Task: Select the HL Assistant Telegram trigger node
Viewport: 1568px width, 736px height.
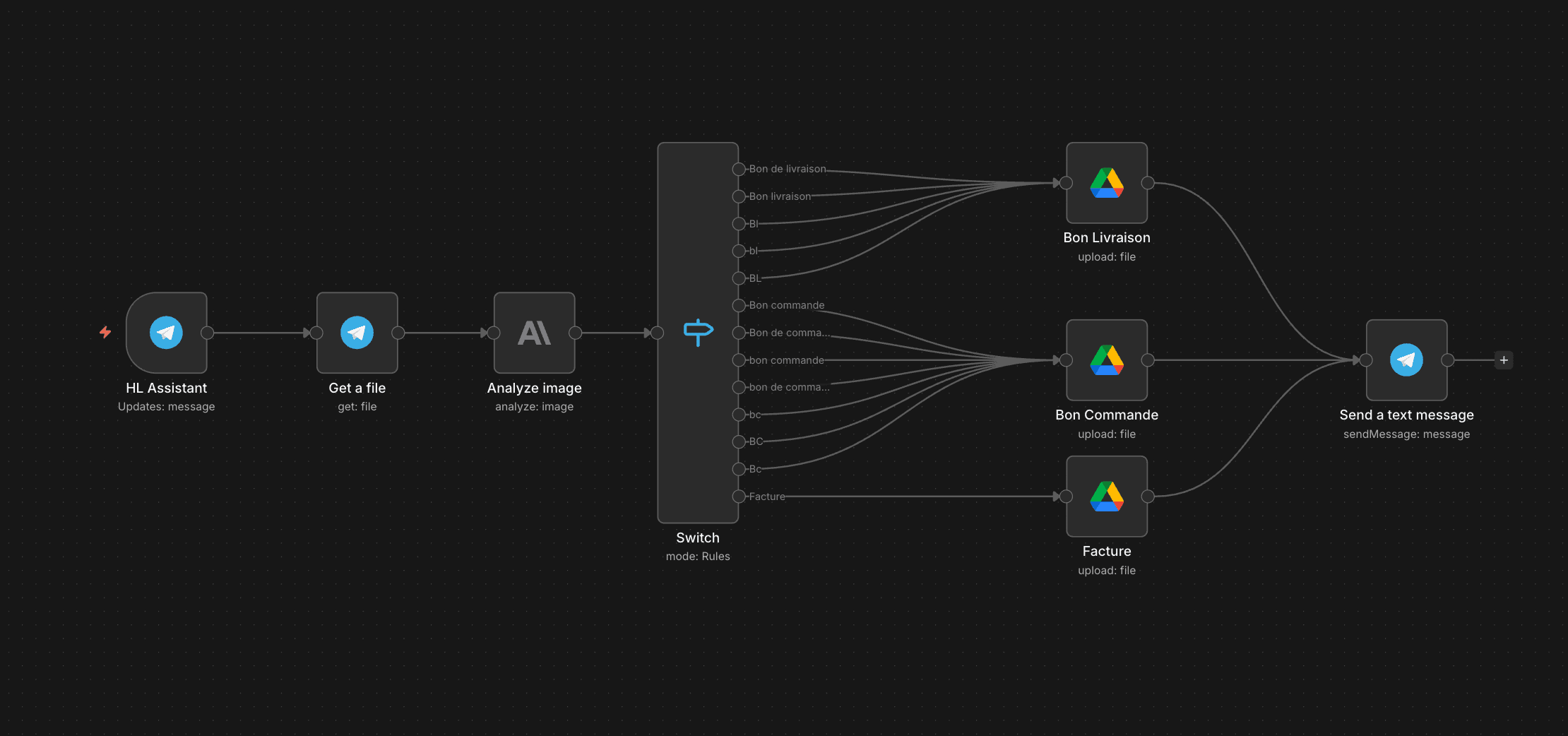Action: point(166,333)
